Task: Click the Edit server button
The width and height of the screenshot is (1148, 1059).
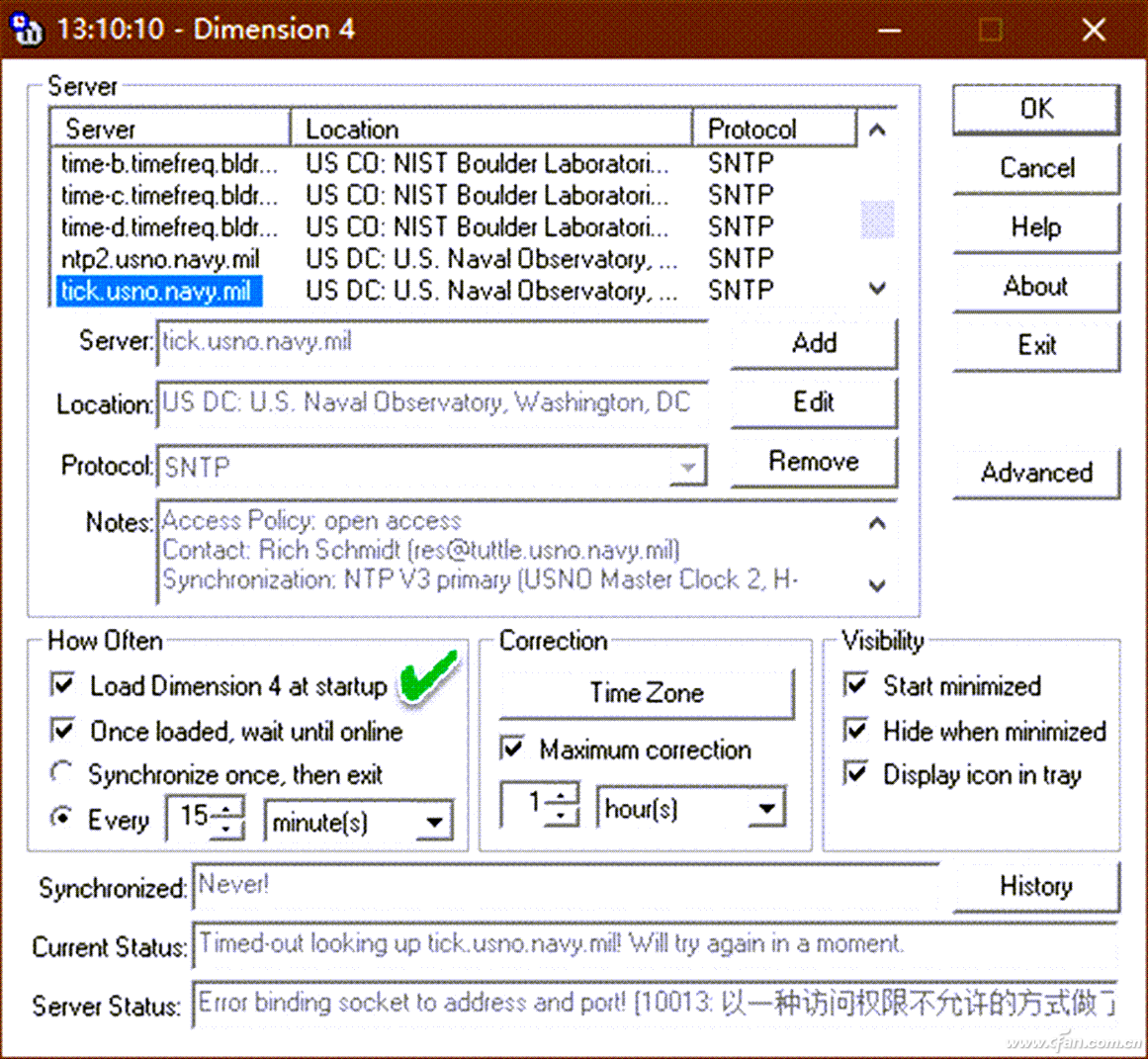Action: [x=814, y=402]
